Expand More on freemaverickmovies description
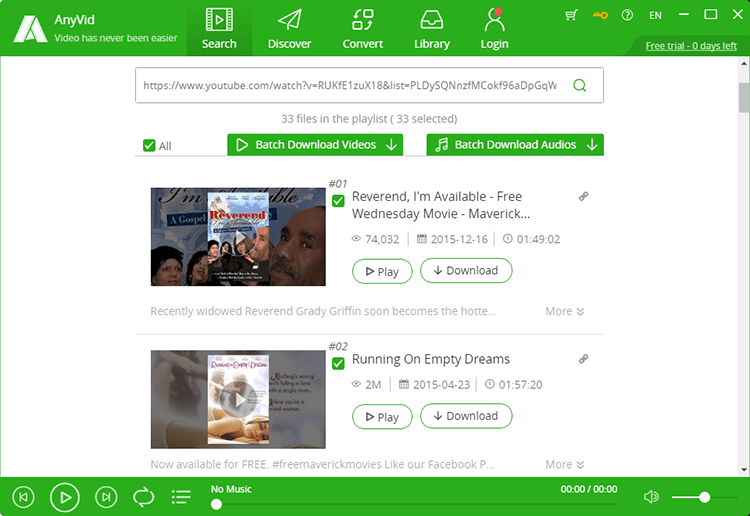Screen dimensions: 750x516 click(x=564, y=464)
